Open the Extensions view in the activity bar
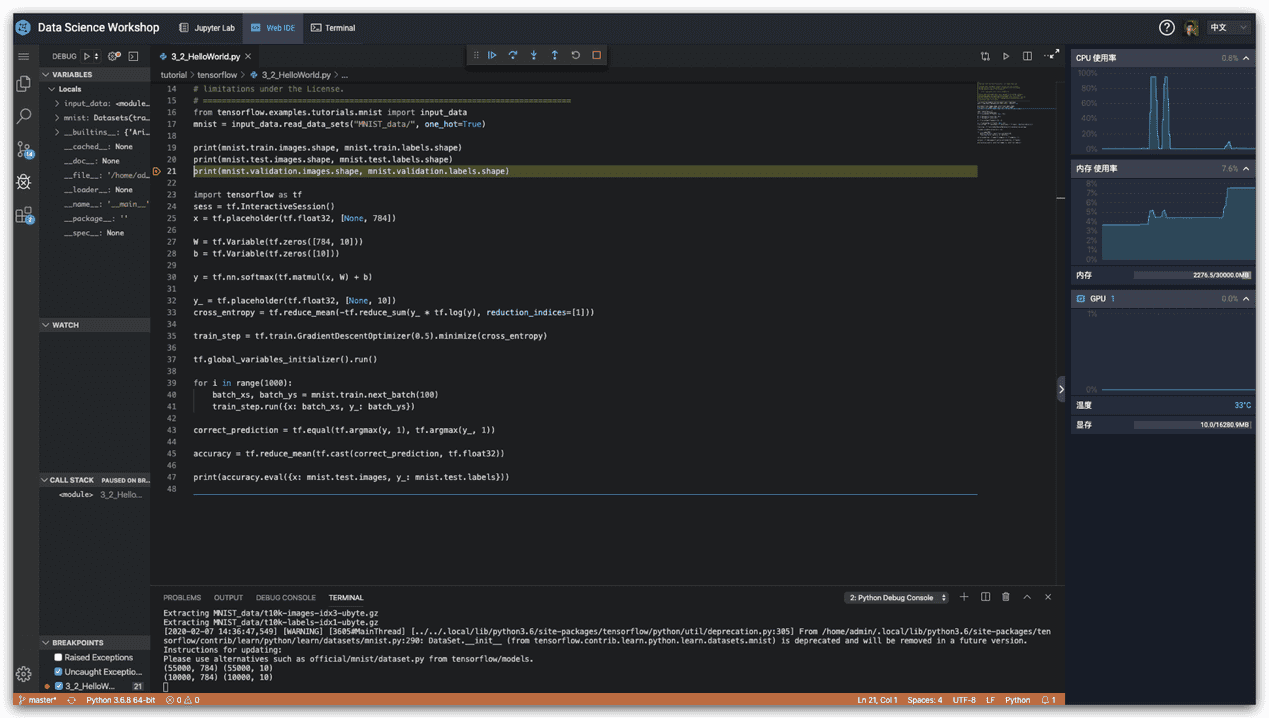The image size is (1269, 718). 24,215
